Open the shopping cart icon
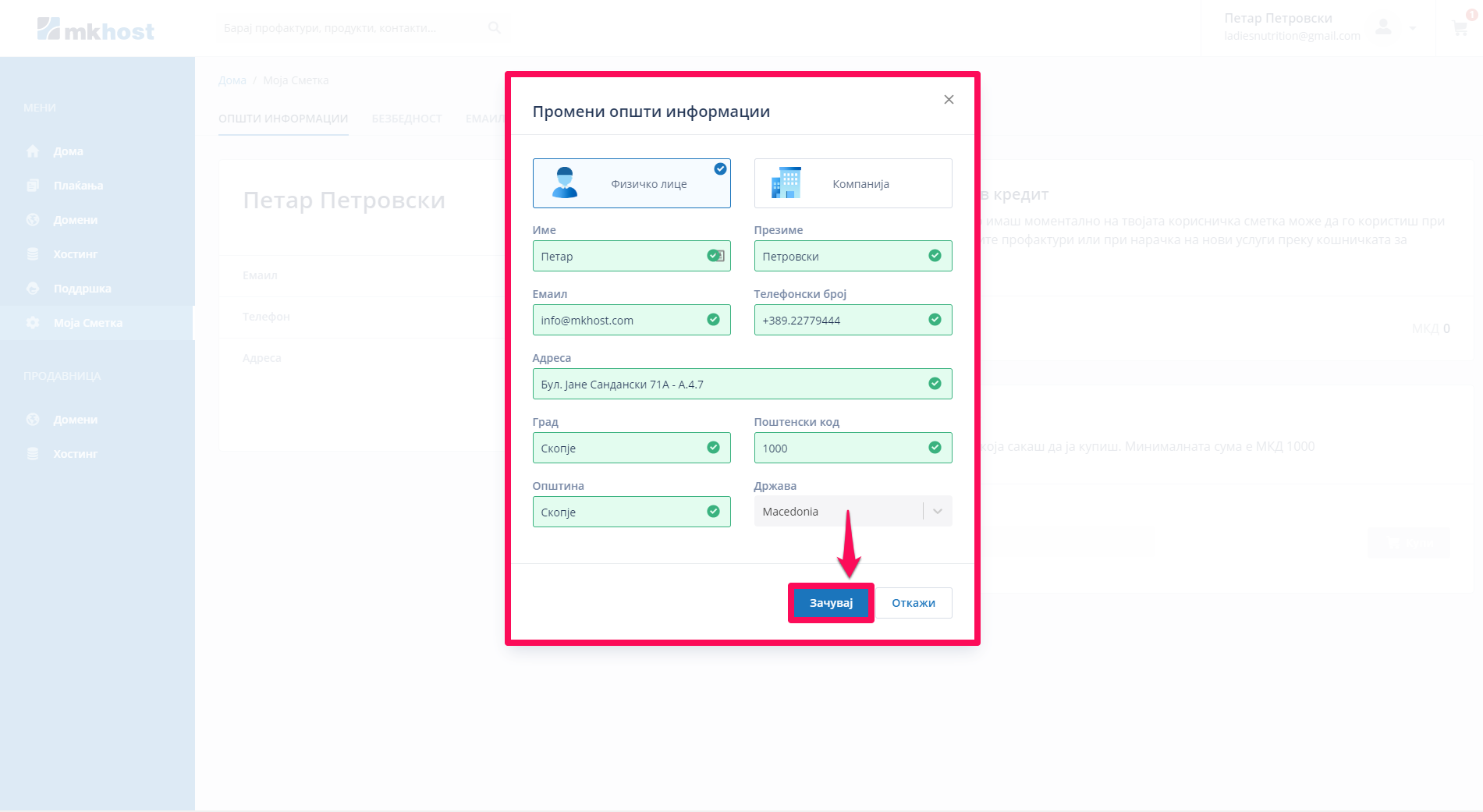This screenshot has height=812, width=1483. tap(1459, 28)
